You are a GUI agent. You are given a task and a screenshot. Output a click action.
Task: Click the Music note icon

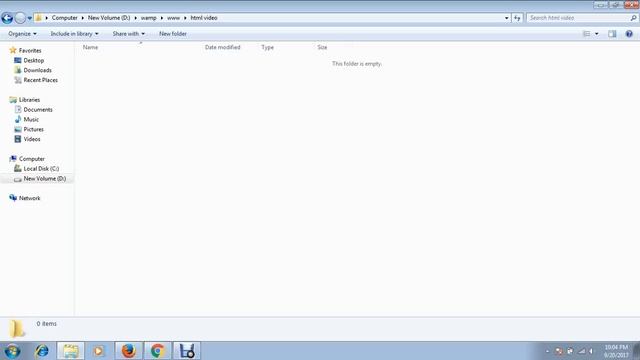click(18, 119)
